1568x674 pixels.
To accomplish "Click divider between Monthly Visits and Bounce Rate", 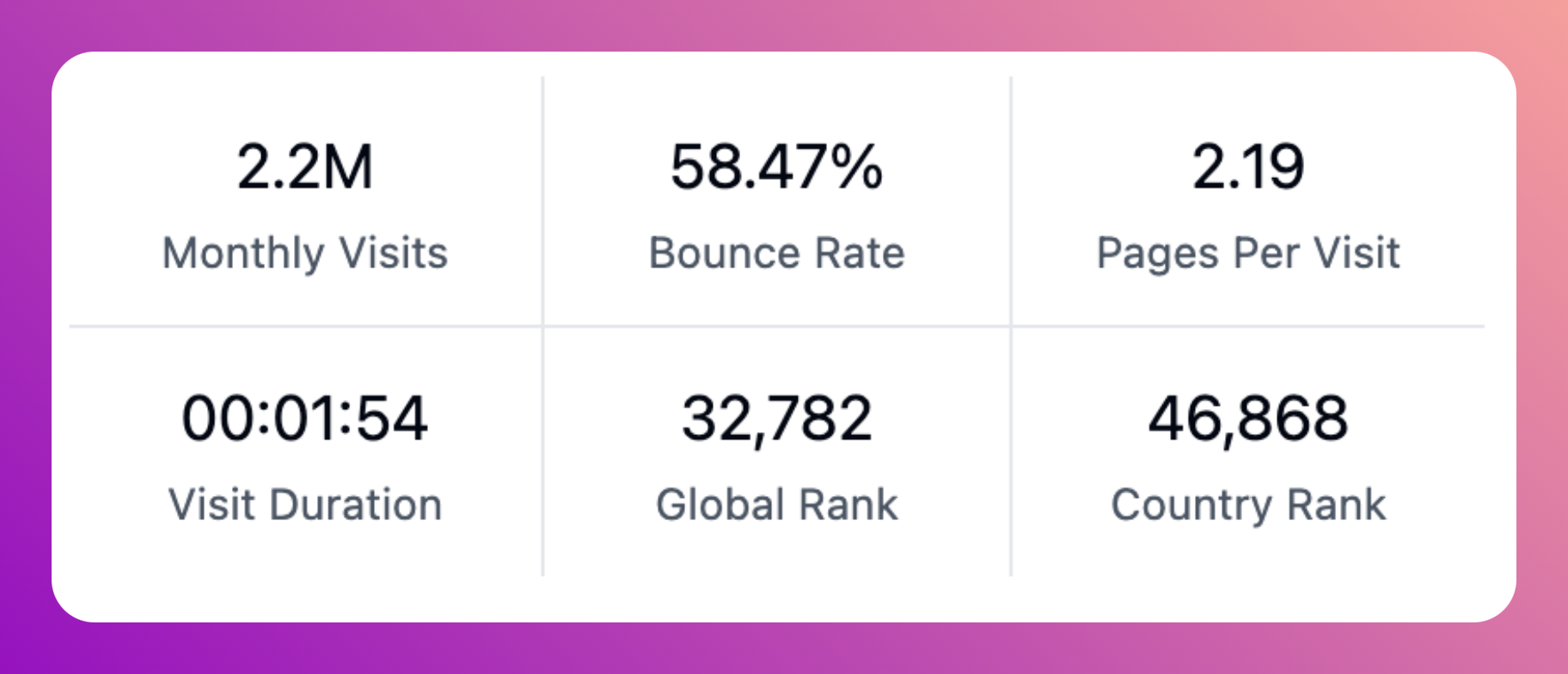I will [542, 201].
